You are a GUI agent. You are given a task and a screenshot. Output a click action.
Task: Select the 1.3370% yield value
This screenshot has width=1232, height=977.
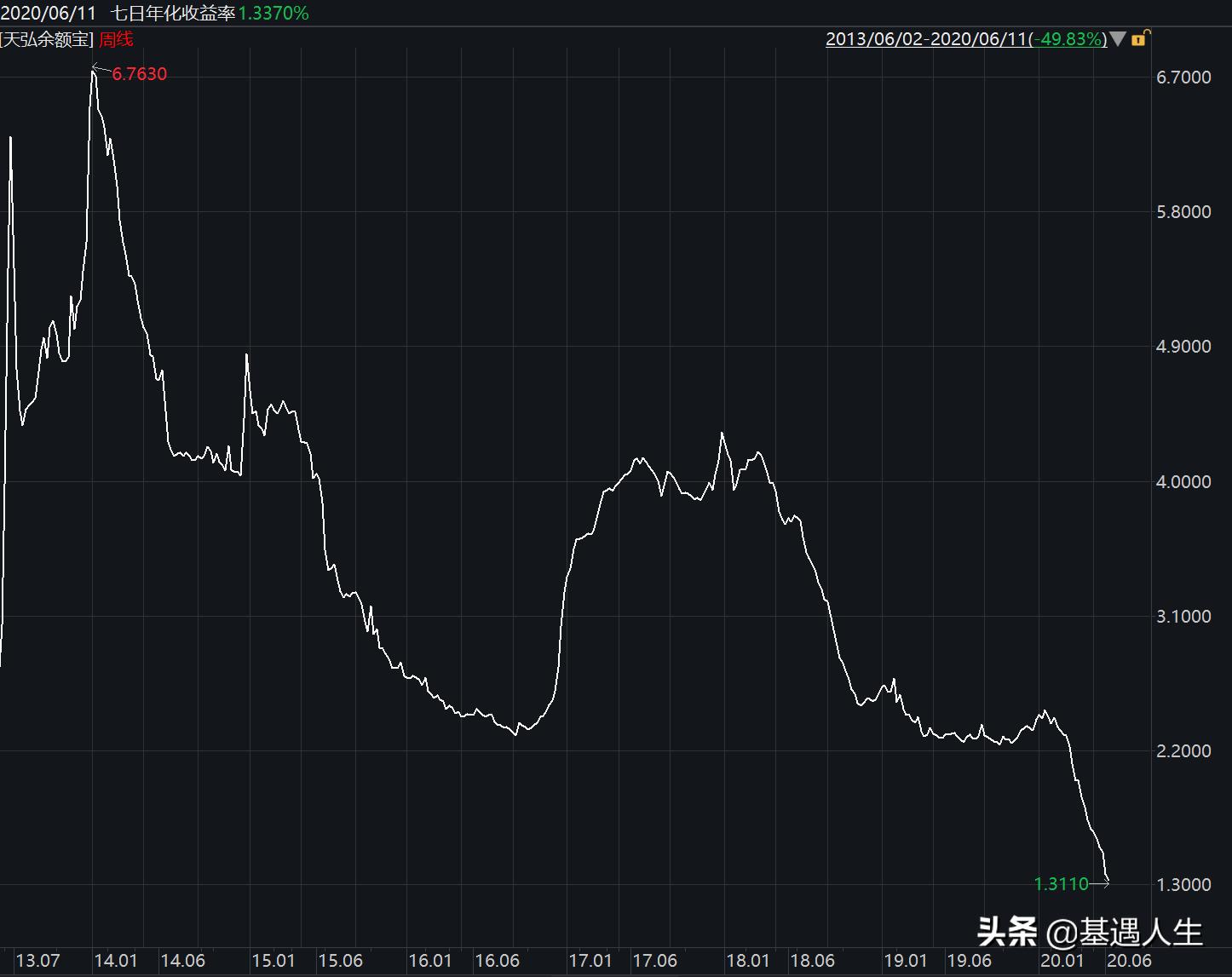(x=272, y=13)
